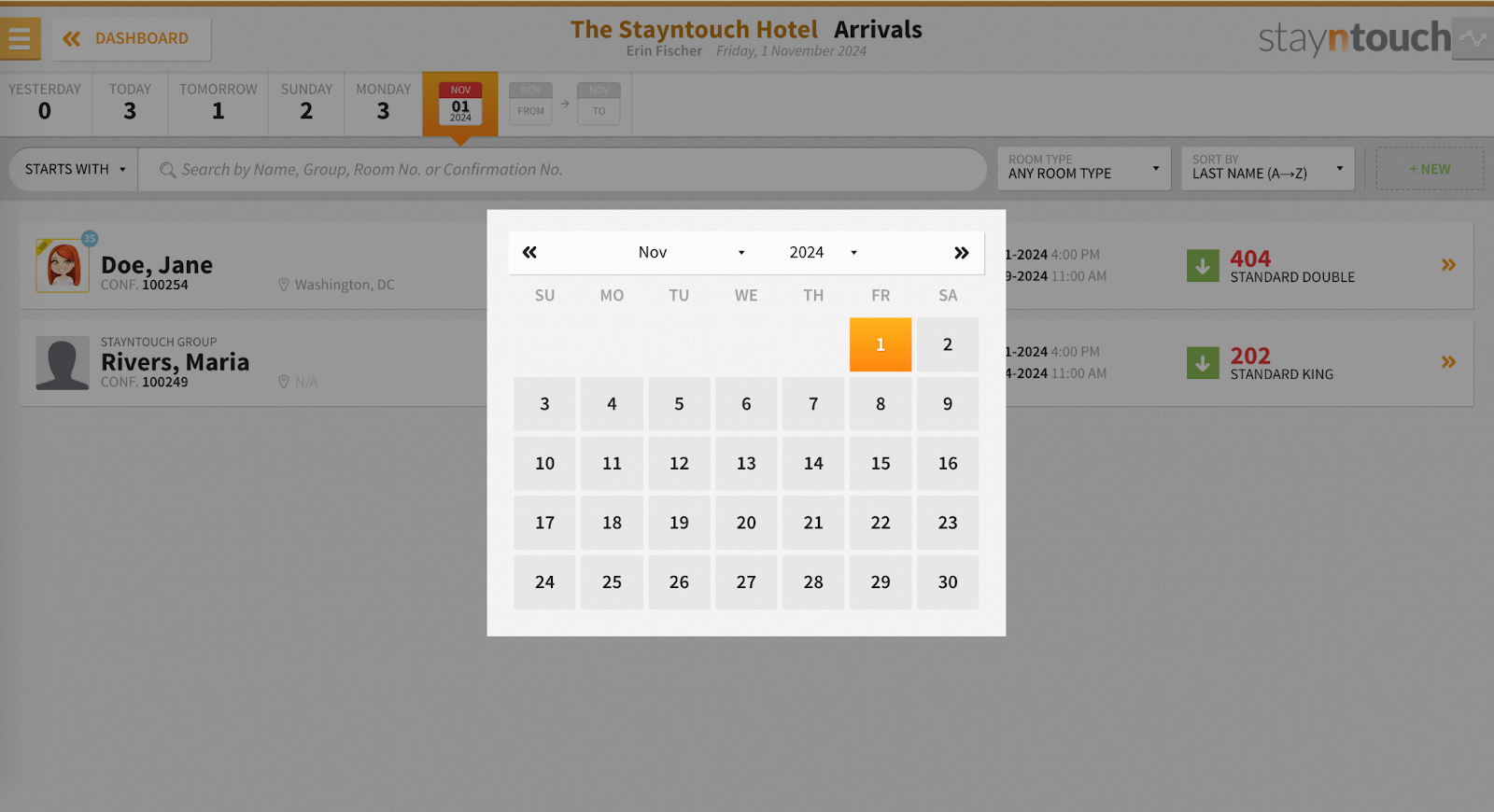Choose day 30 in the calendar
1494x812 pixels.
[x=948, y=582]
